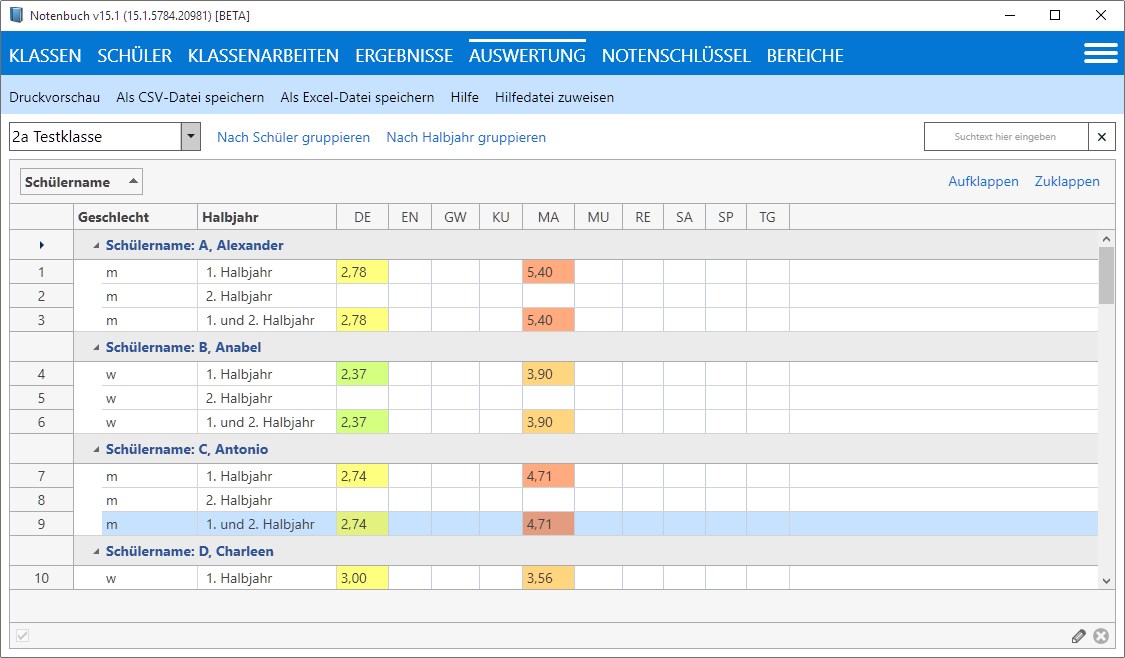Collapse the group Schülername: A, Alexander

coord(97,246)
